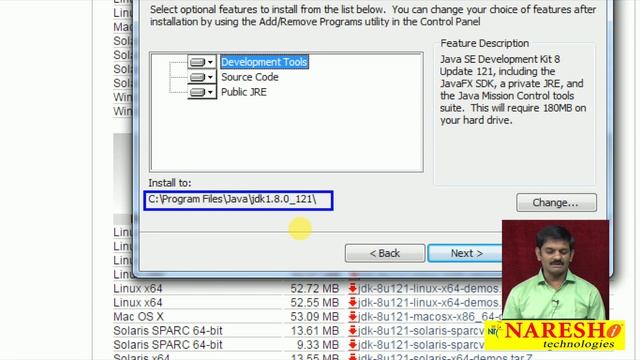Click the 53.09 MB size cell

[x=315, y=317]
